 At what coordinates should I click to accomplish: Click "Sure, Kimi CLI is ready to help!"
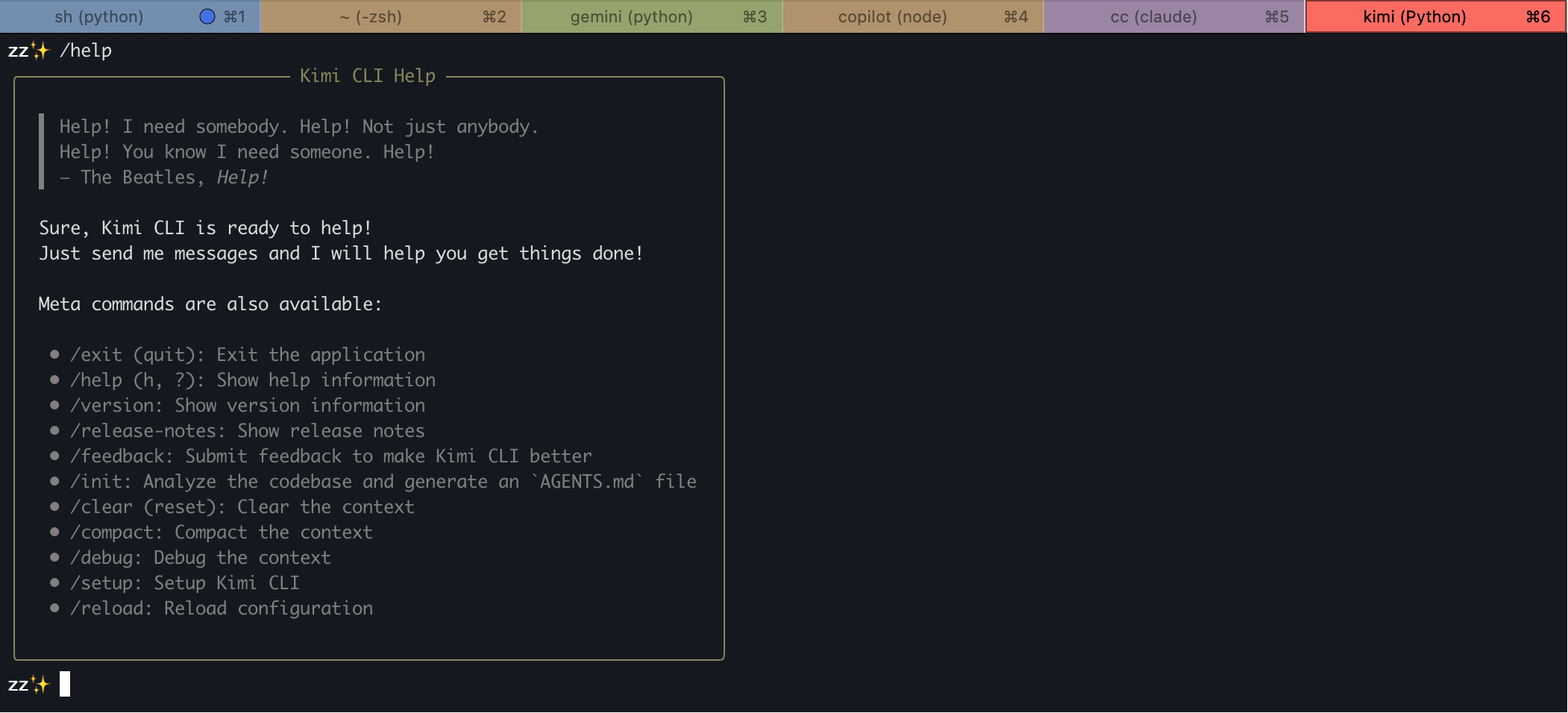pos(205,228)
